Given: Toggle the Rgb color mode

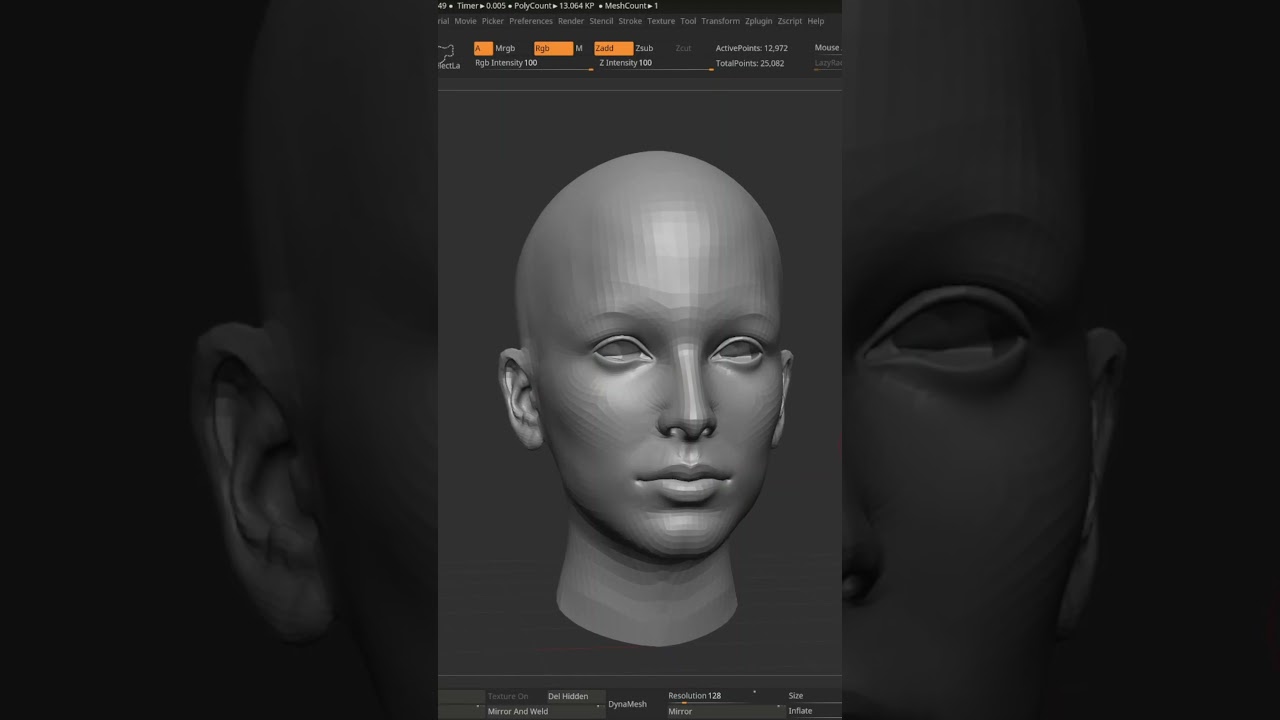Looking at the screenshot, I should pyautogui.click(x=553, y=48).
